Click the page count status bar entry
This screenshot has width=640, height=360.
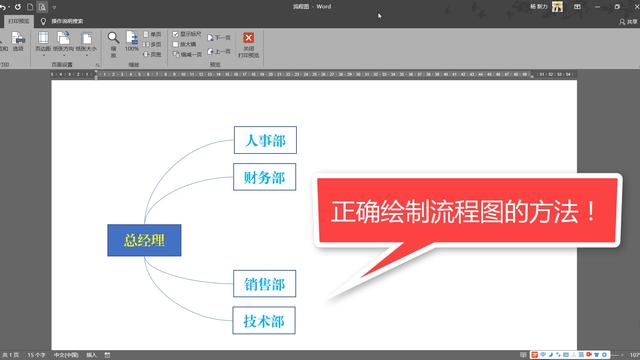(x=11, y=355)
